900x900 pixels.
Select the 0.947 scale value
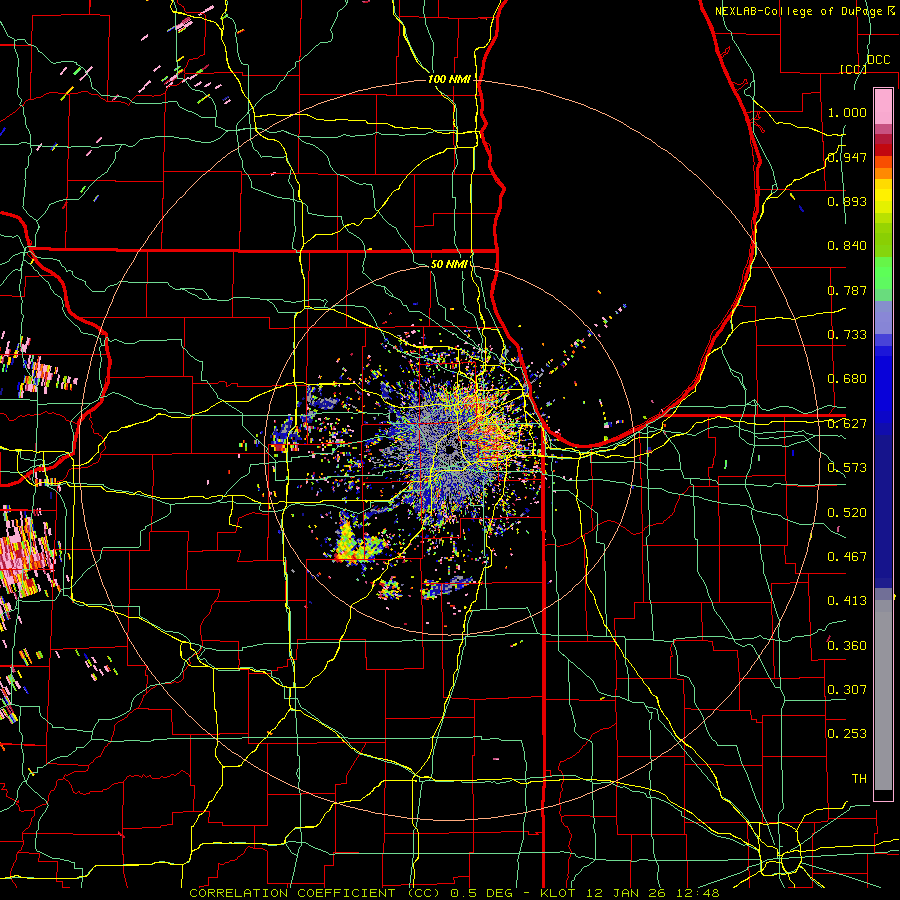point(847,157)
